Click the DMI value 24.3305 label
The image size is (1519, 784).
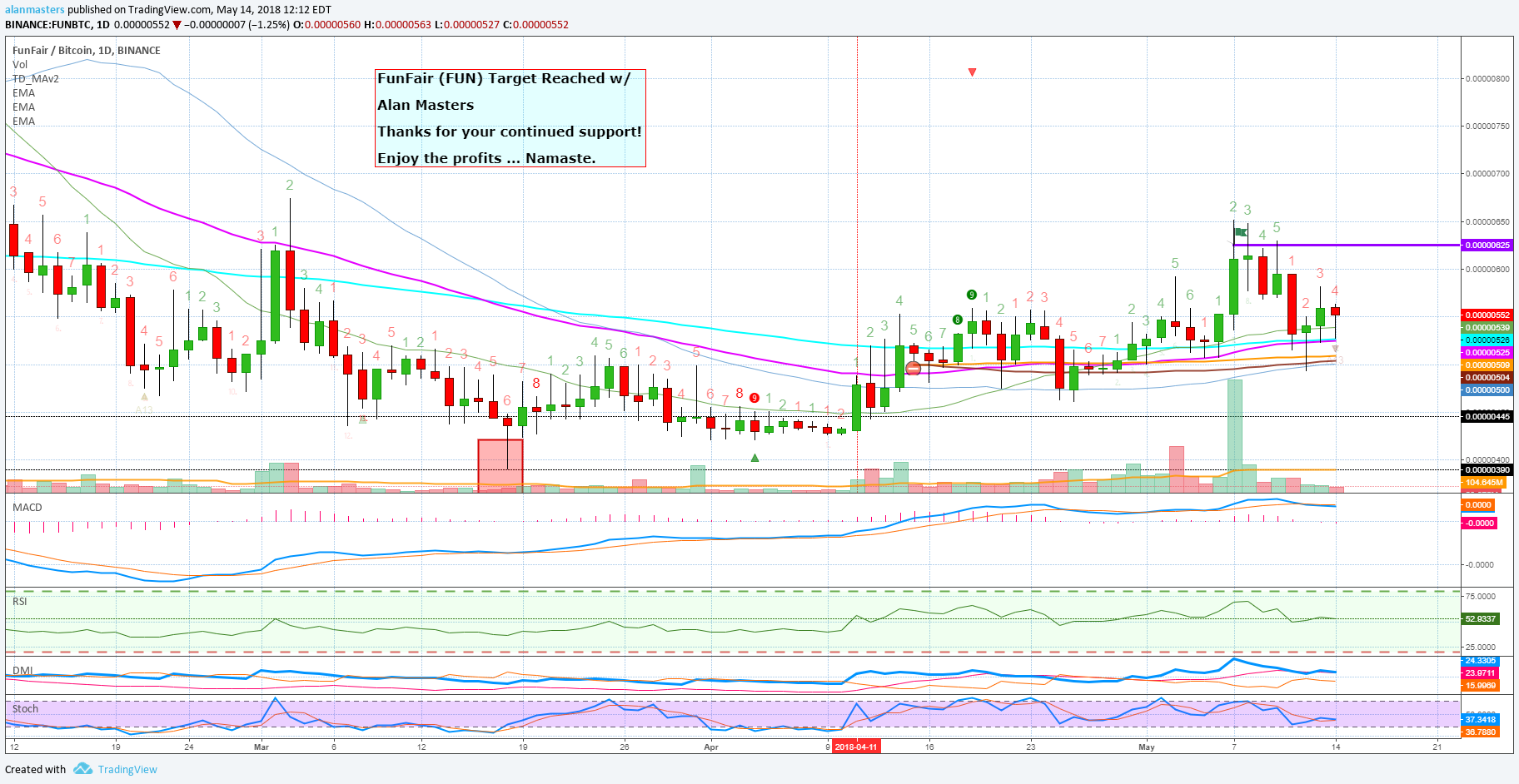tap(1481, 661)
